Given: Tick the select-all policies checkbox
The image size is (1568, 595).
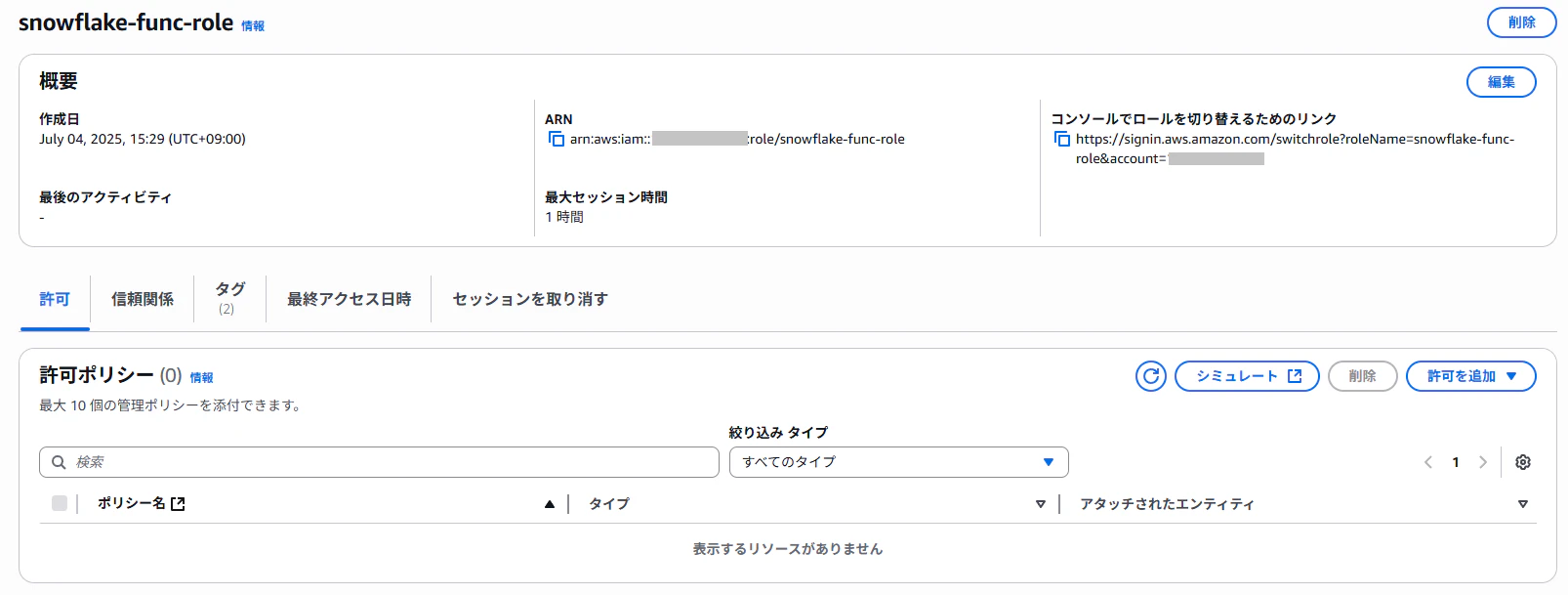Looking at the screenshot, I should [60, 503].
